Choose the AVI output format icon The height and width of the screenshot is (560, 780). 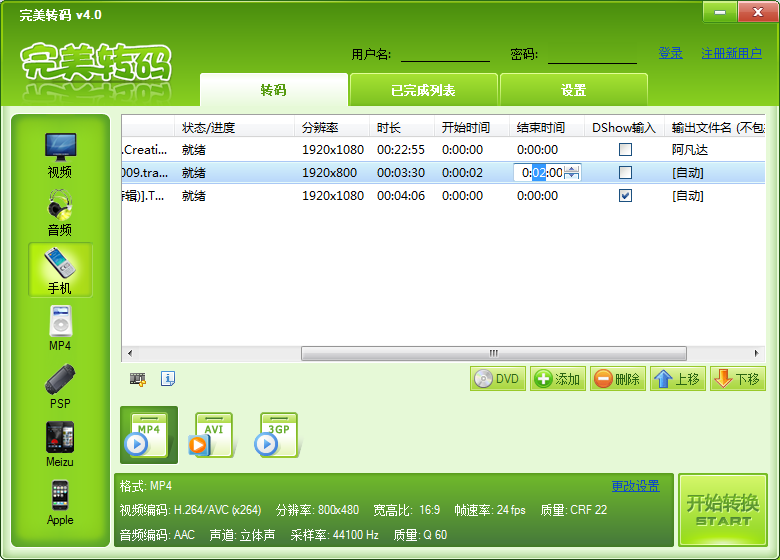pos(210,435)
